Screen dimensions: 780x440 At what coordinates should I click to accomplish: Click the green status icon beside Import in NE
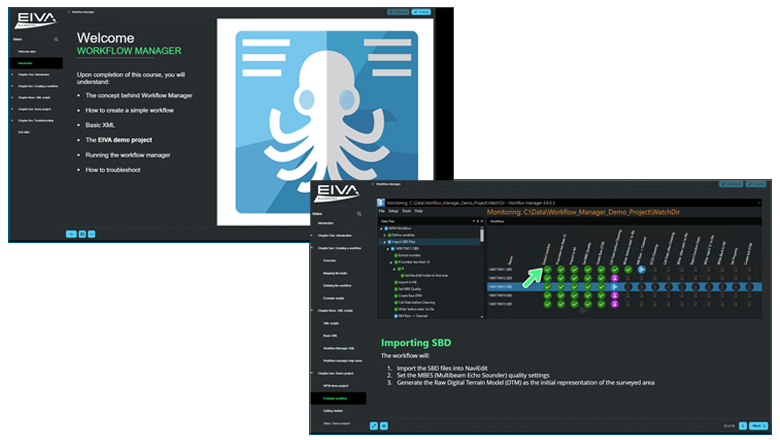(x=396, y=282)
